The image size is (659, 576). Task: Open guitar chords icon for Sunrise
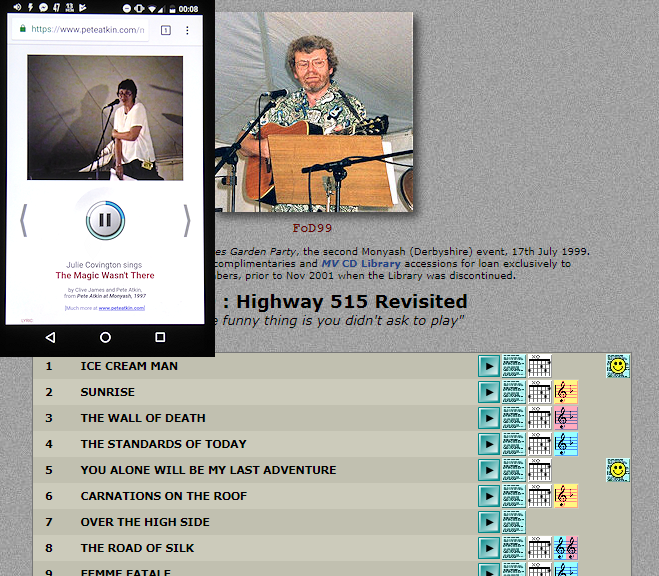click(540, 392)
